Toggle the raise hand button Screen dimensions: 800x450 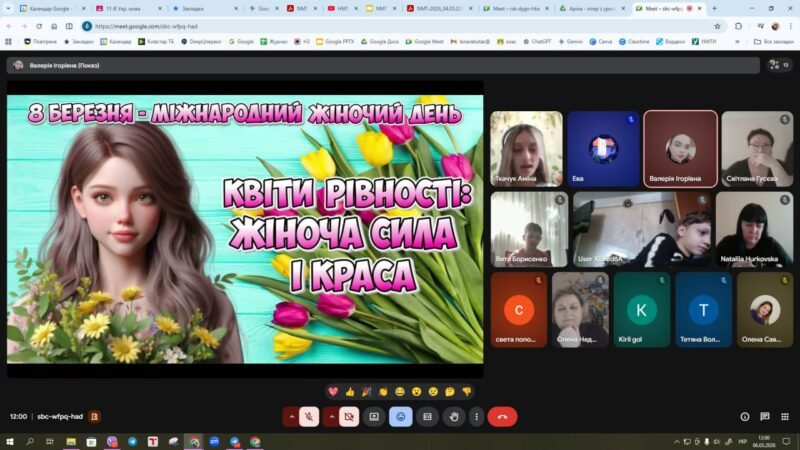point(454,416)
